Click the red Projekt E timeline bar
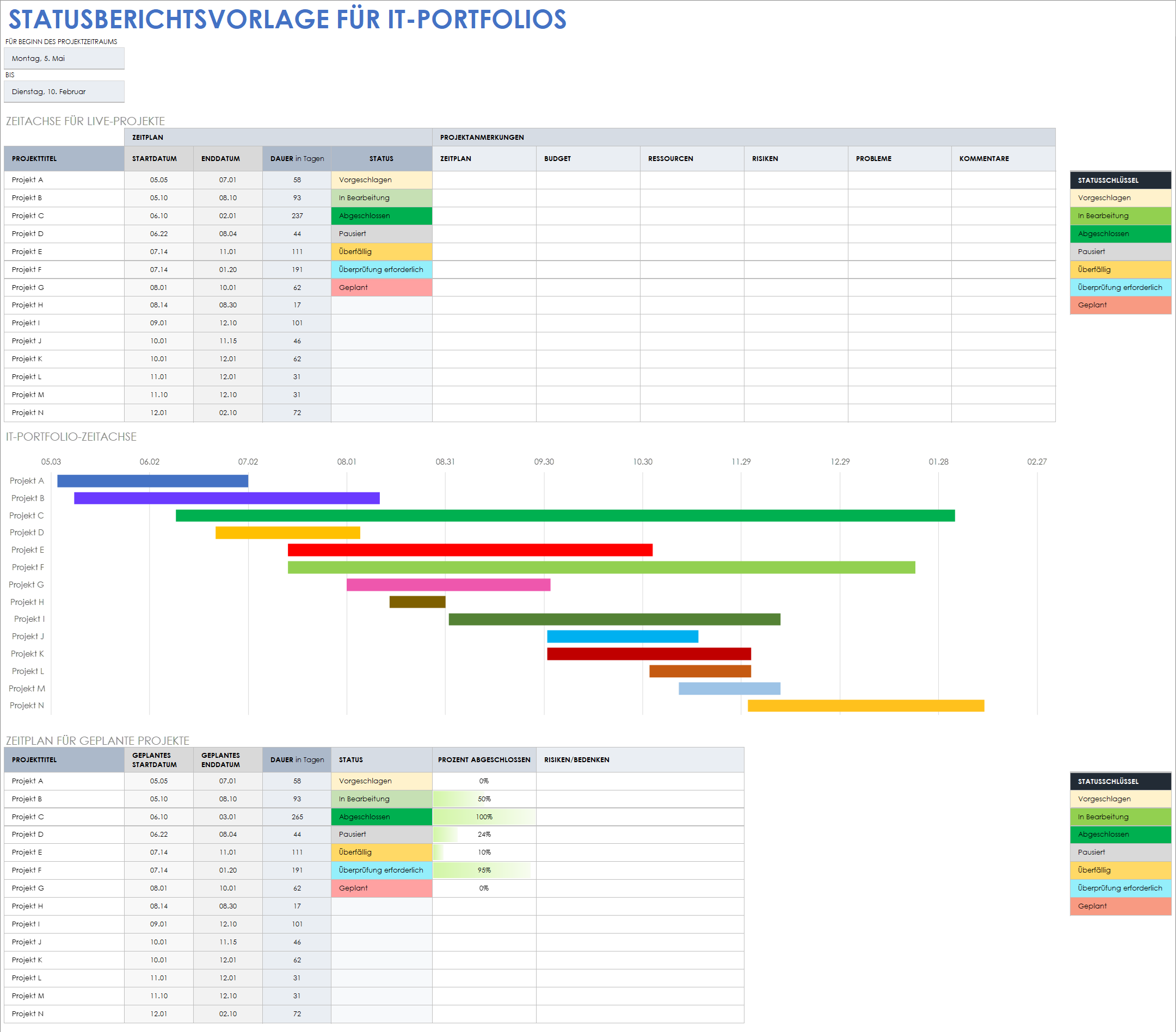The image size is (1176, 1032). pos(470,550)
